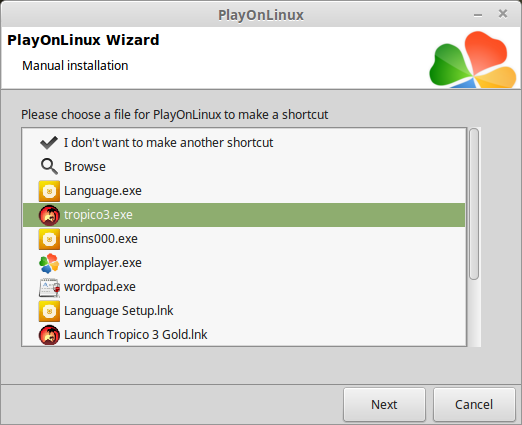Click the magnifying glass Browse icon
The height and width of the screenshot is (425, 522).
49,166
